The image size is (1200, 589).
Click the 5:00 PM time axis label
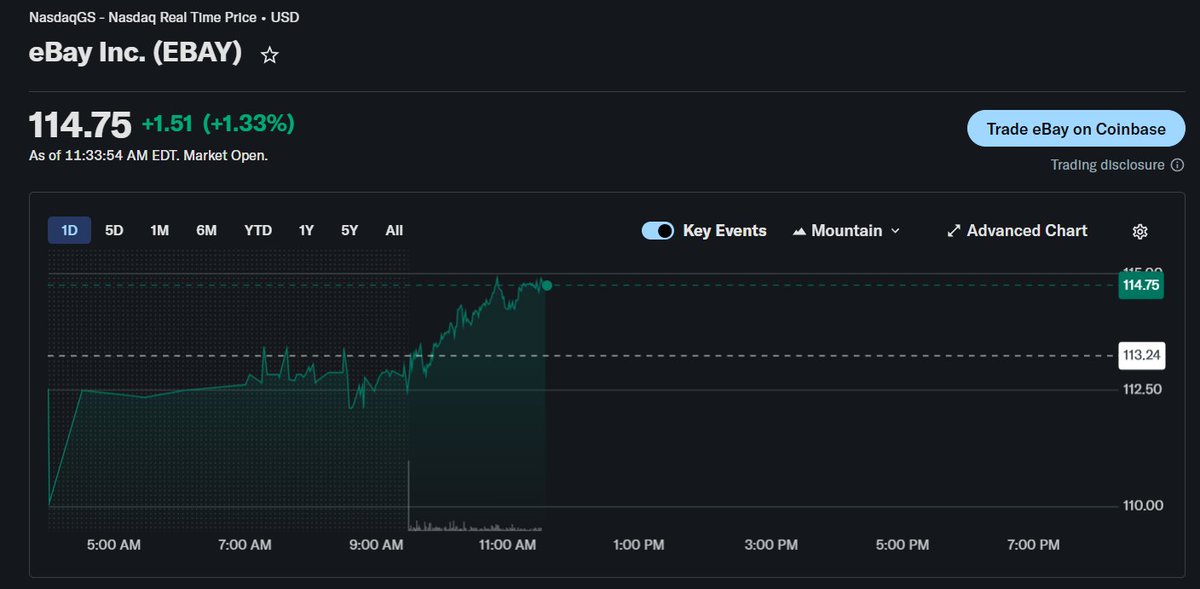click(x=903, y=545)
